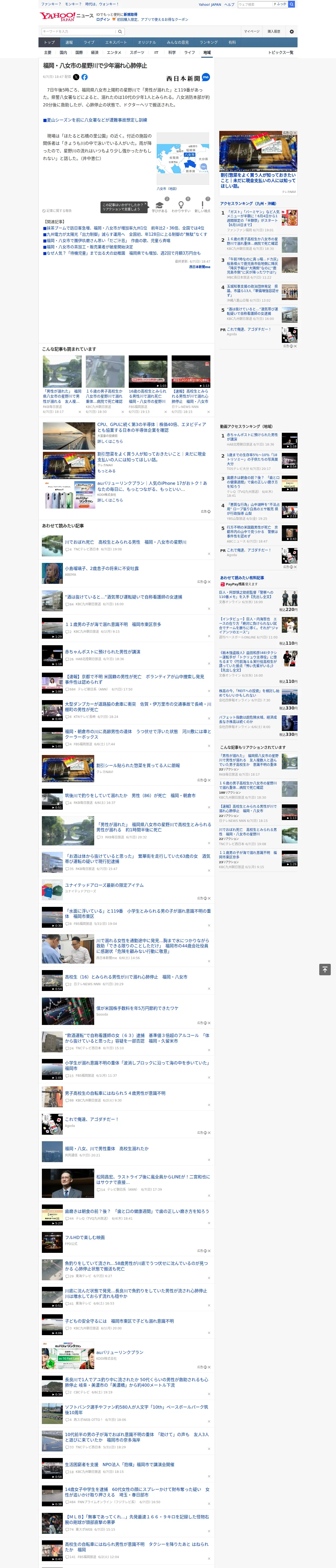Open the みんなの意見 tab
The height and width of the screenshot is (1568, 336).
click(x=177, y=43)
